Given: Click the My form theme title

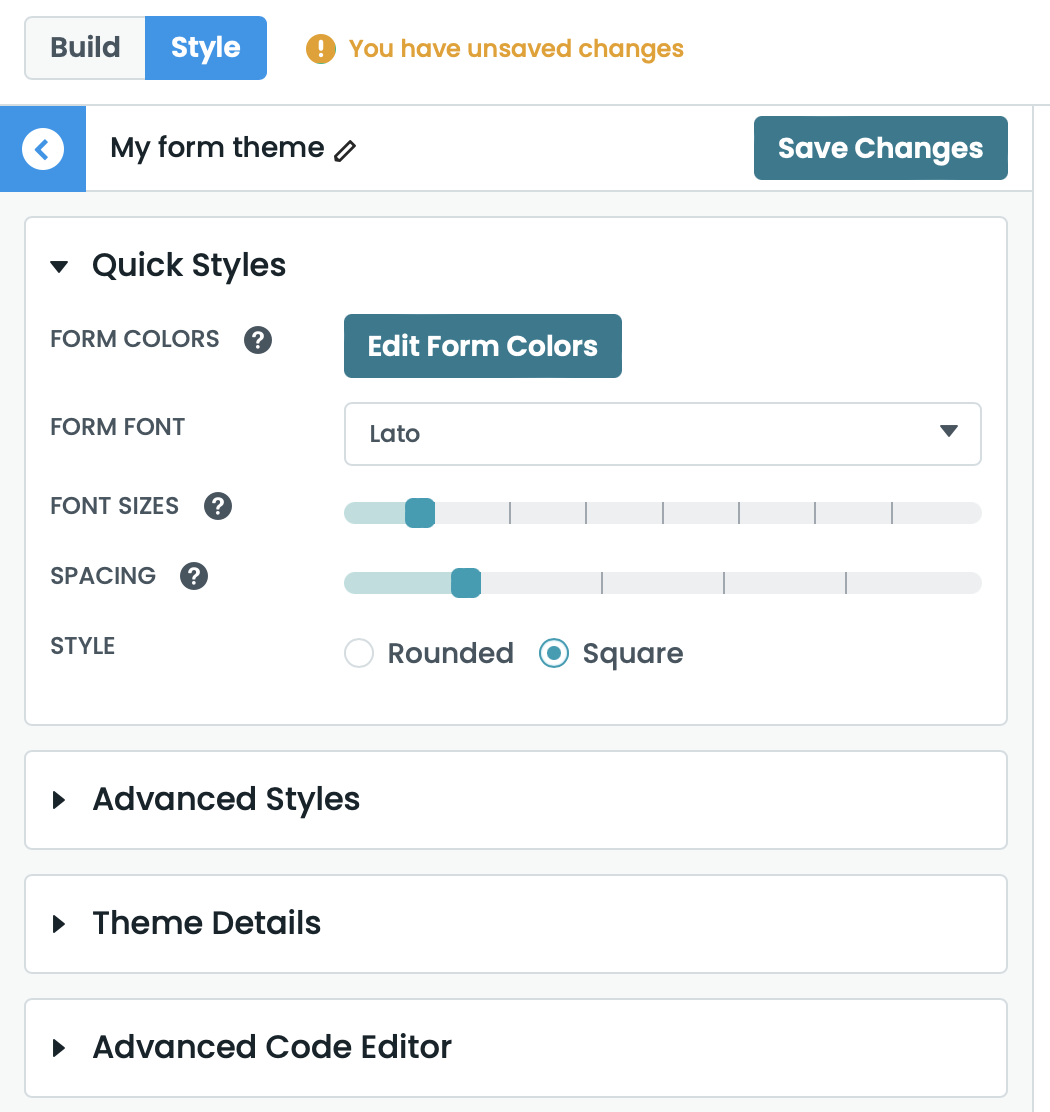Looking at the screenshot, I should [217, 148].
